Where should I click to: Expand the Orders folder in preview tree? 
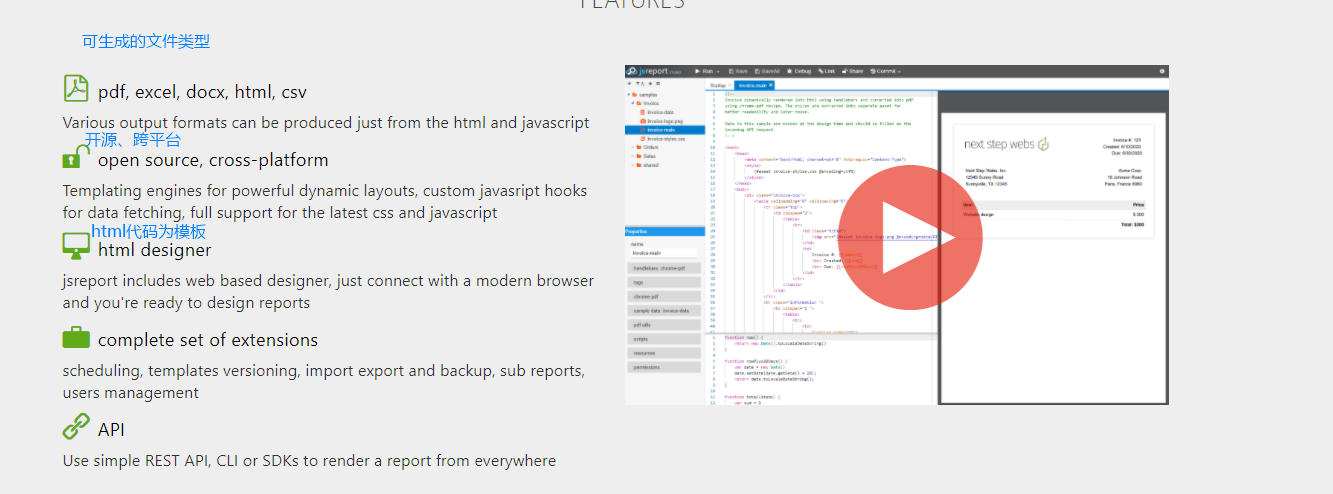coord(633,147)
